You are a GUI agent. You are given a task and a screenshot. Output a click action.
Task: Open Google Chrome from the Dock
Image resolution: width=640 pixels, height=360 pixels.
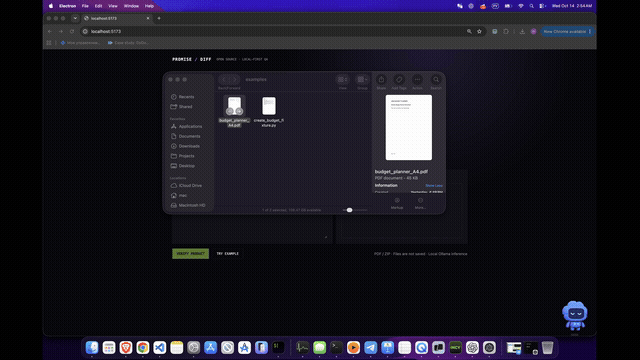click(143, 347)
